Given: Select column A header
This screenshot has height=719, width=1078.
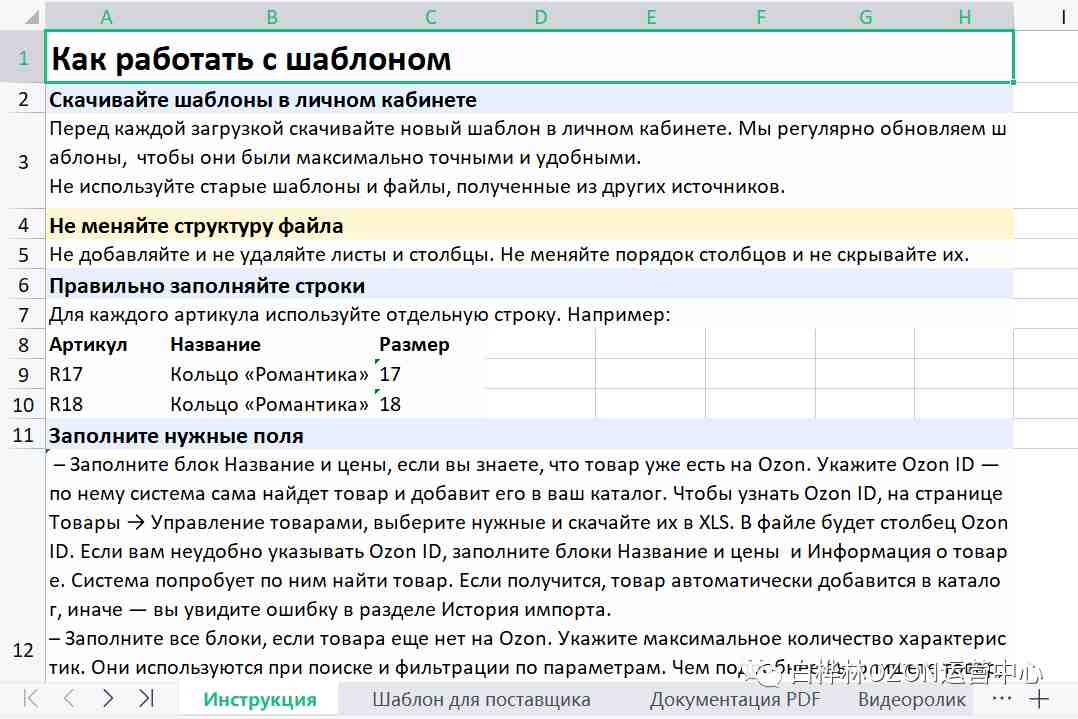Looking at the screenshot, I should pos(106,16).
